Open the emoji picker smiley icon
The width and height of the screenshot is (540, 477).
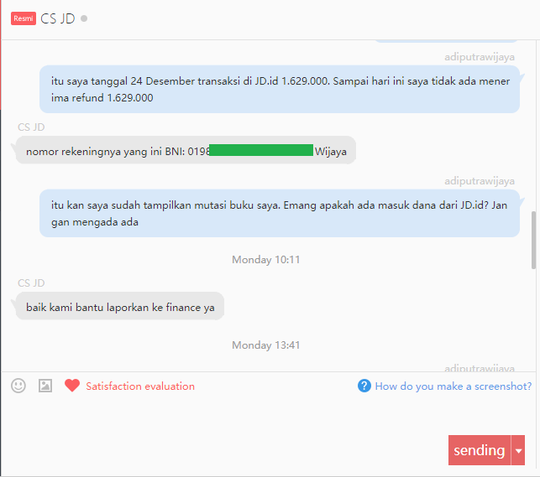click(x=18, y=386)
